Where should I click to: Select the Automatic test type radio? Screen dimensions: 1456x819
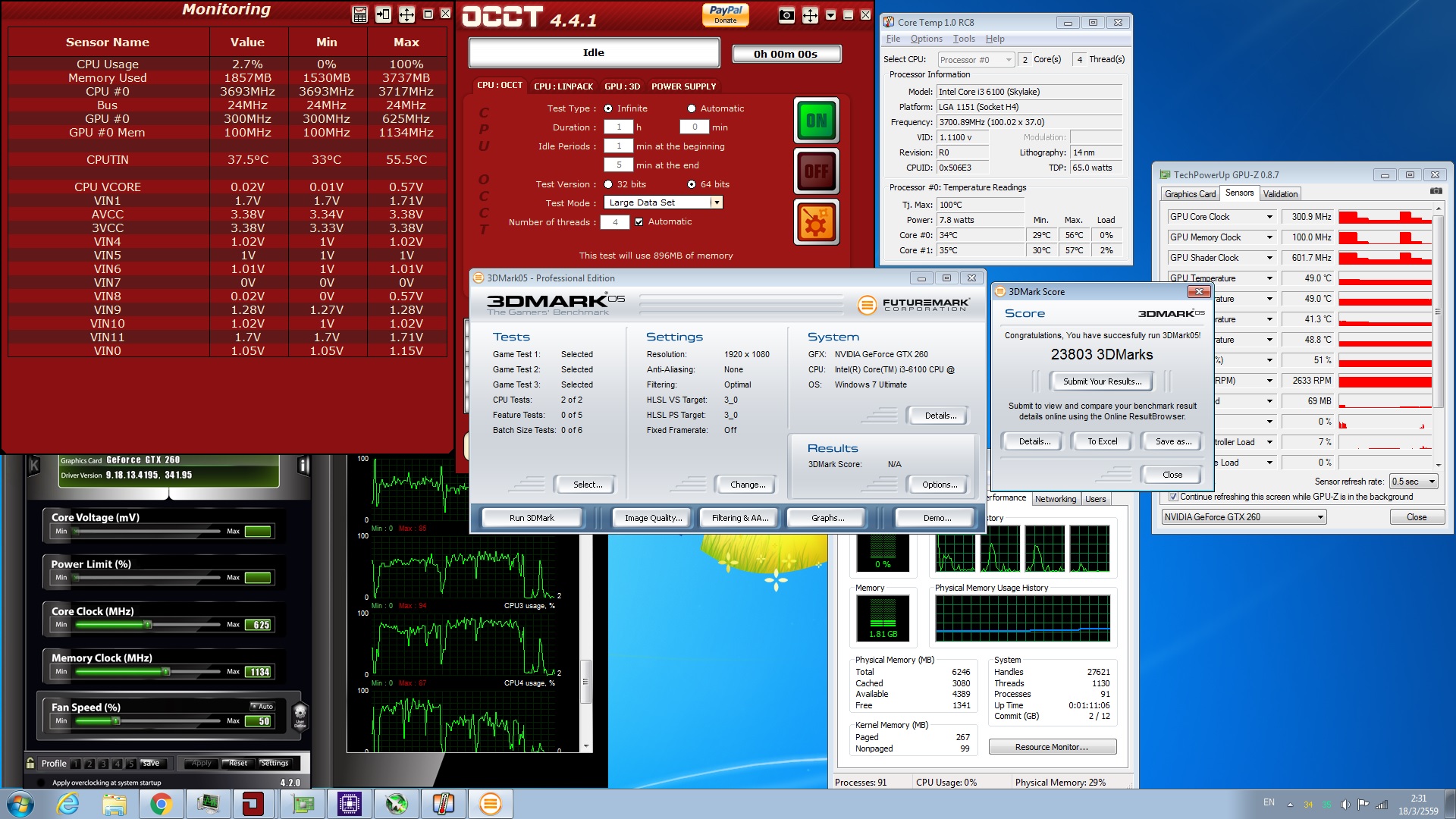pos(692,108)
